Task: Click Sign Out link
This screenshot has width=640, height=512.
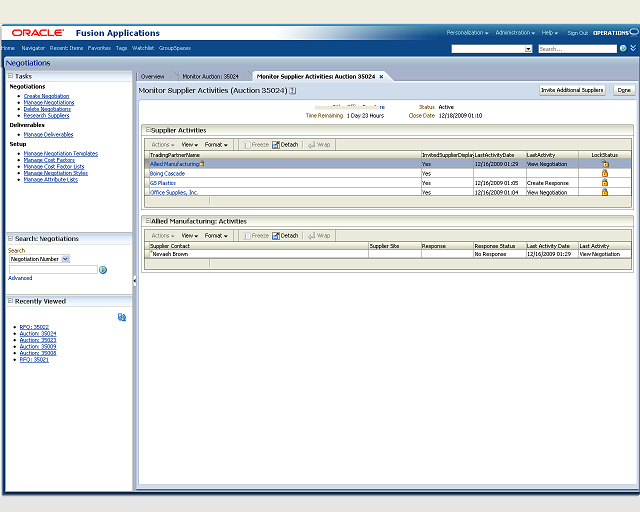Action: pyautogui.click(x=578, y=33)
